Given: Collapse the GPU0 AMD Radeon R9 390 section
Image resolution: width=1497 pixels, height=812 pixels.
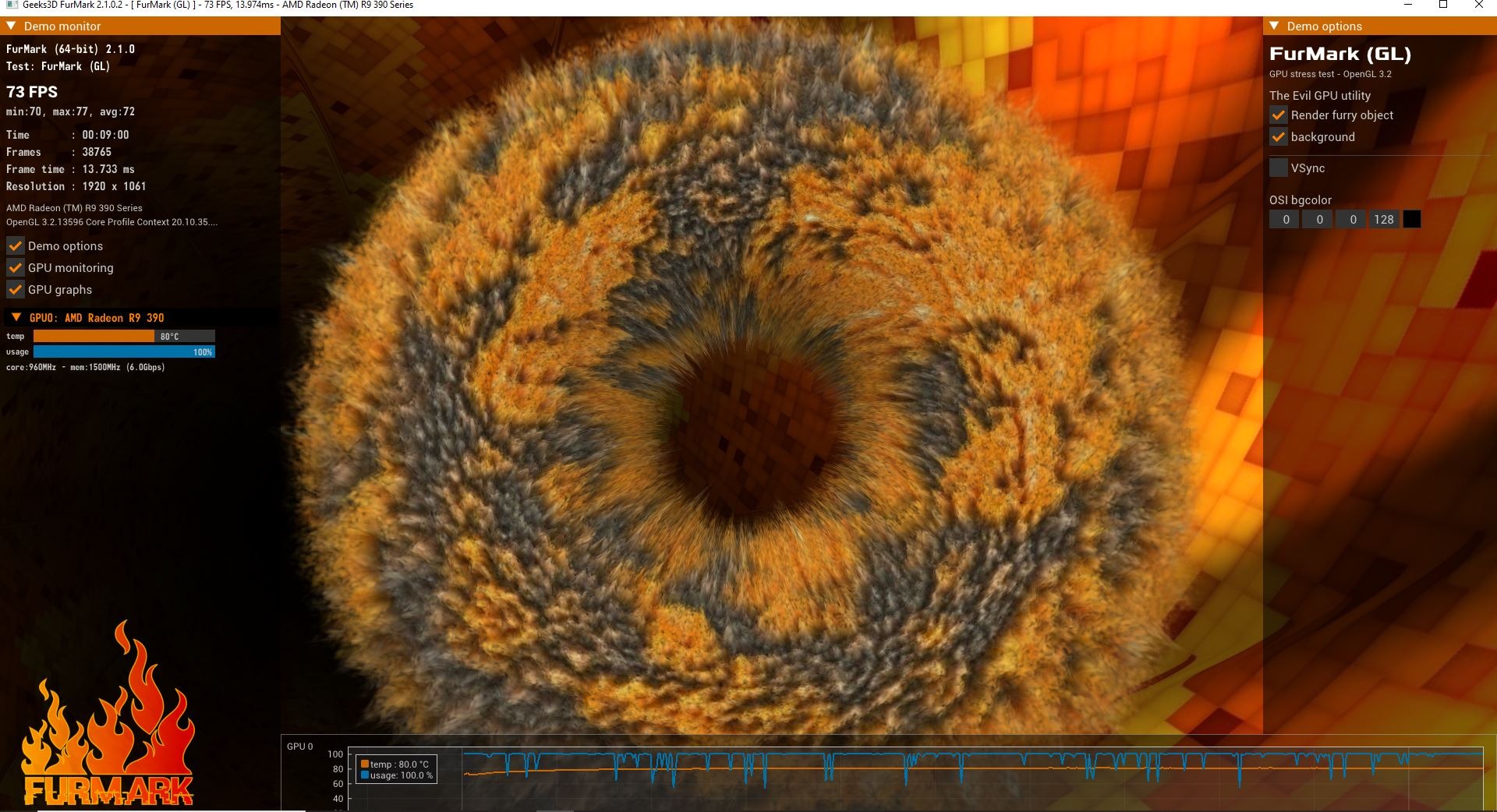Looking at the screenshot, I should click(x=16, y=317).
